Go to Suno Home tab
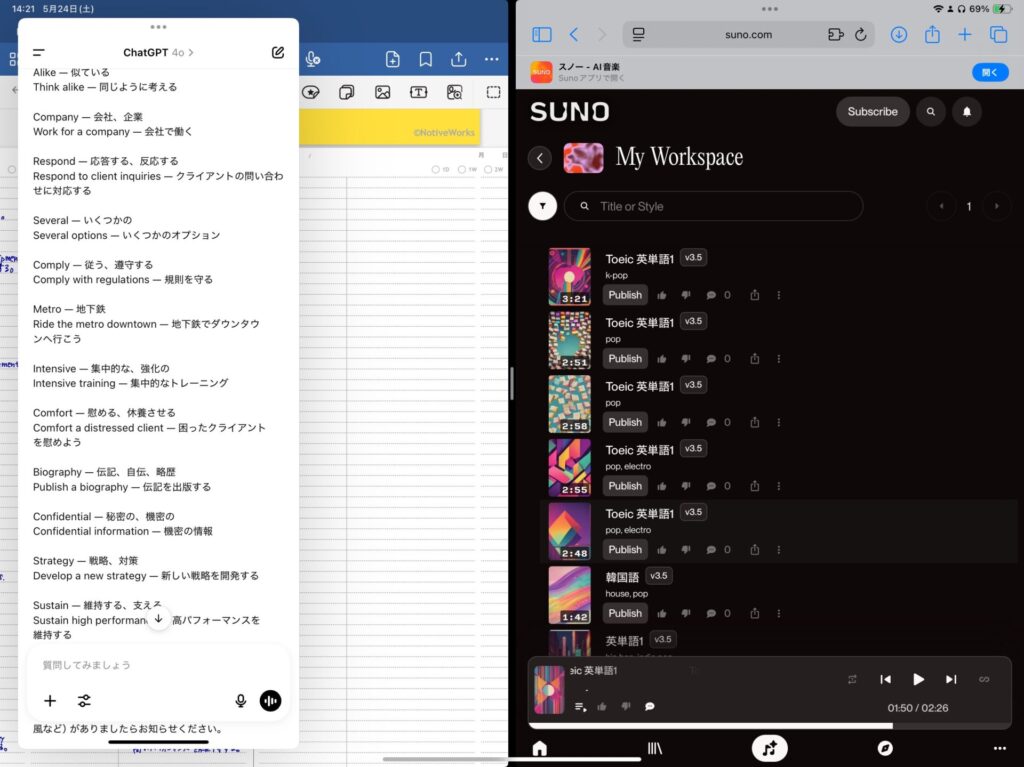Viewport: 1024px width, 767px height. tap(539, 748)
